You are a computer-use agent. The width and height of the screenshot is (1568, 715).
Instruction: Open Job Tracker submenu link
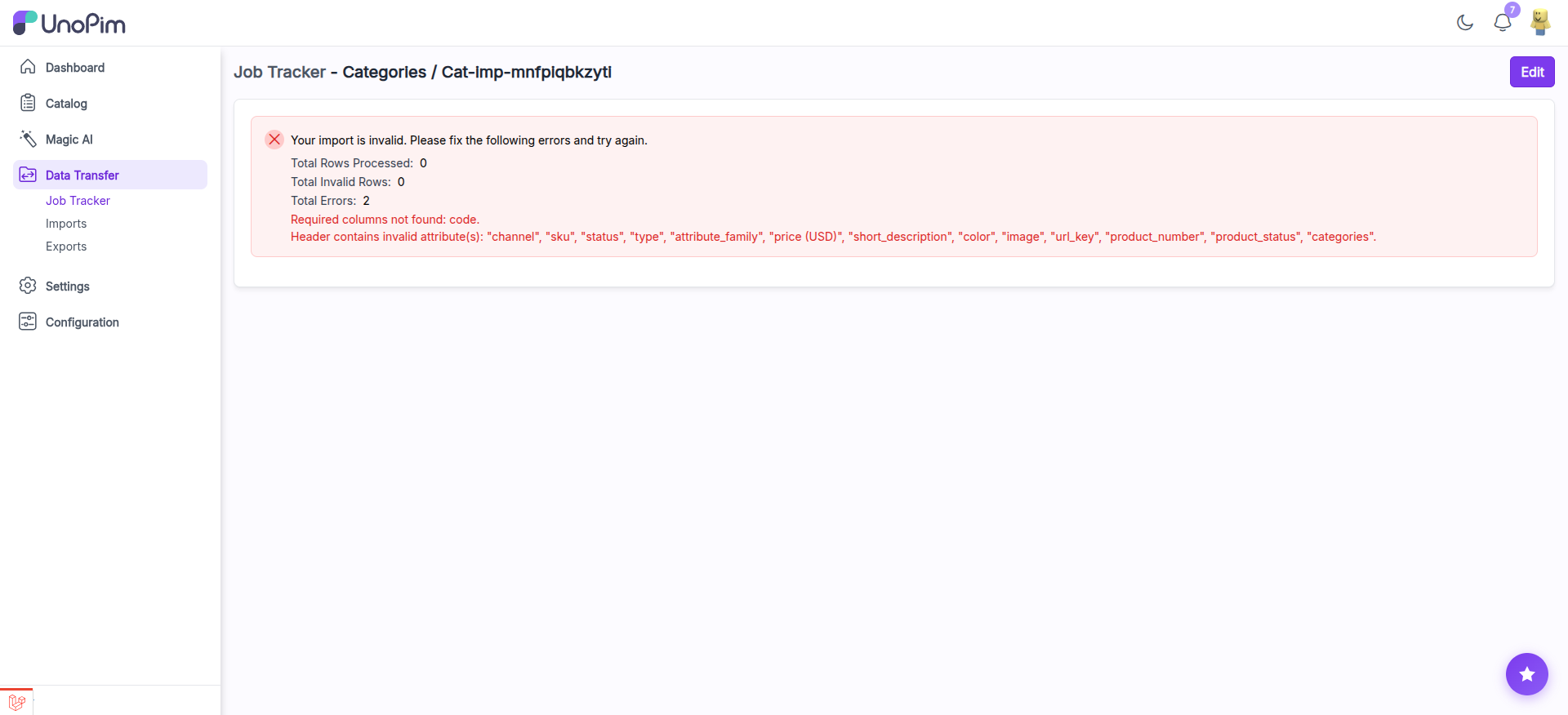(78, 201)
